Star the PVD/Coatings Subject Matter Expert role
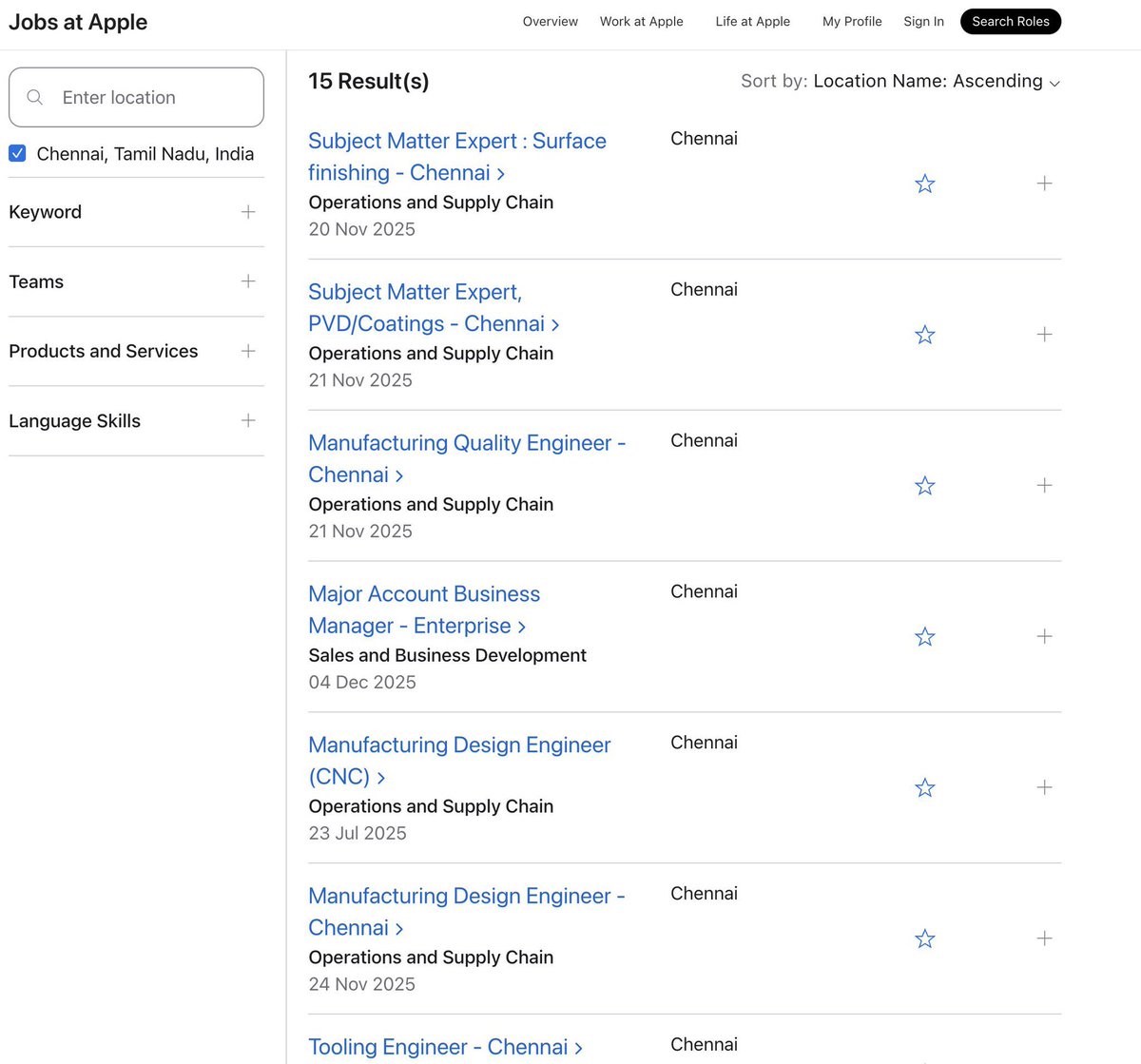 924,335
